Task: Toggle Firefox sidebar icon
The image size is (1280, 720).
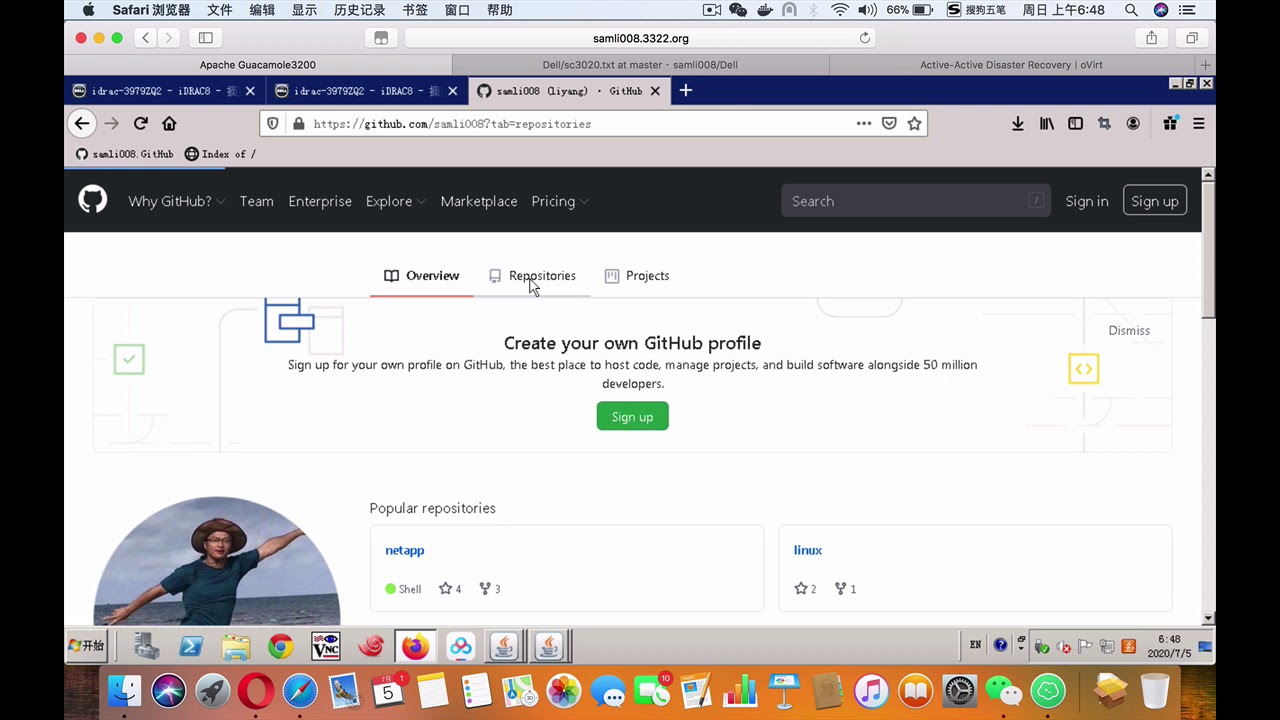Action: click(1075, 123)
